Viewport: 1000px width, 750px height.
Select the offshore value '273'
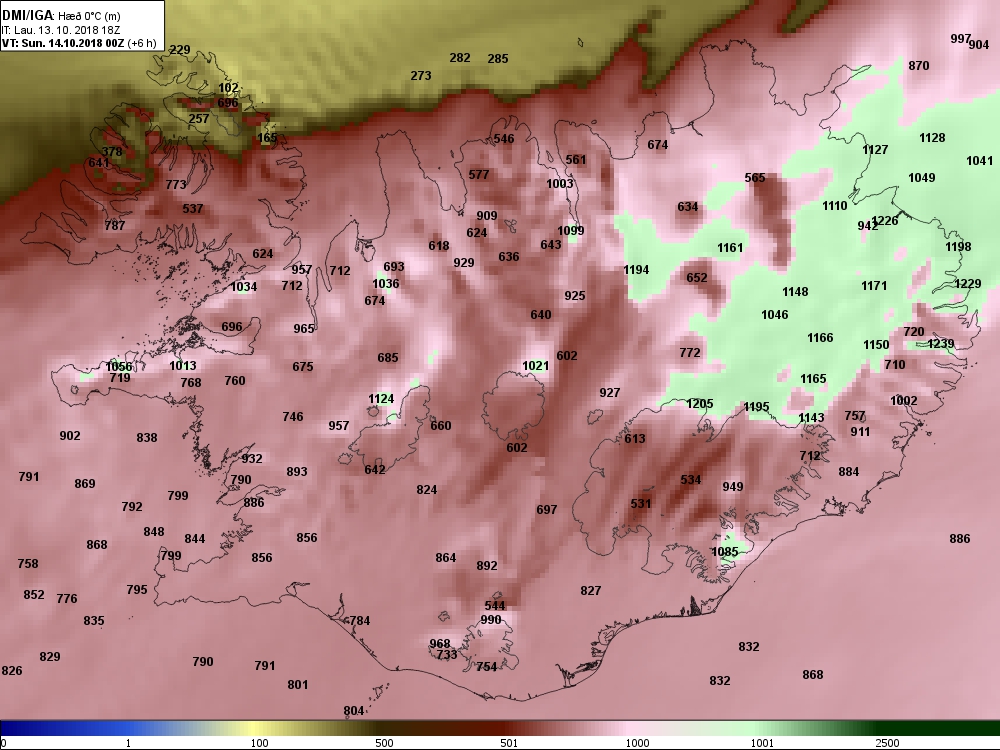421,76
